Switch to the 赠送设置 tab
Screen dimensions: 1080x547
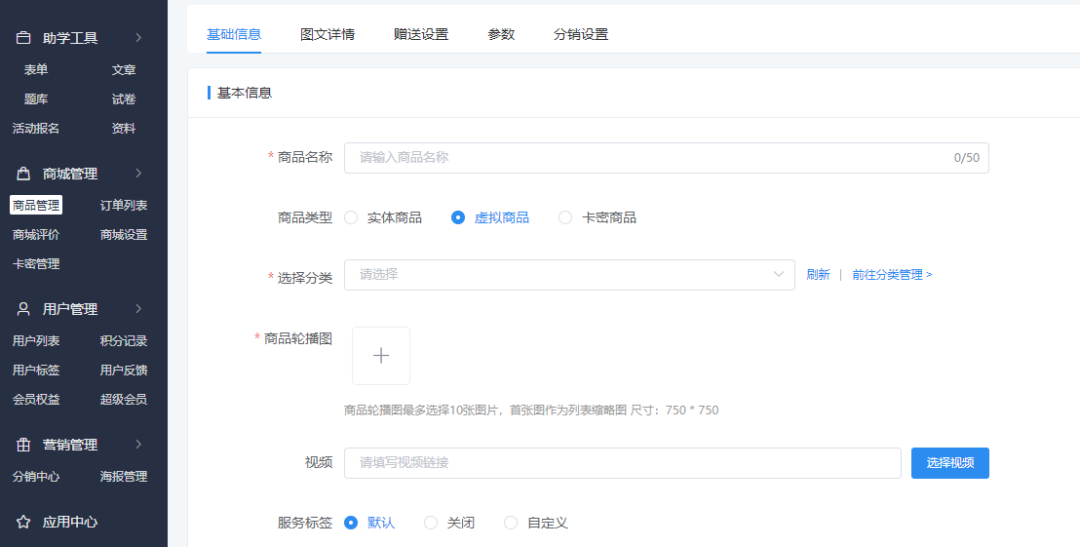421,34
